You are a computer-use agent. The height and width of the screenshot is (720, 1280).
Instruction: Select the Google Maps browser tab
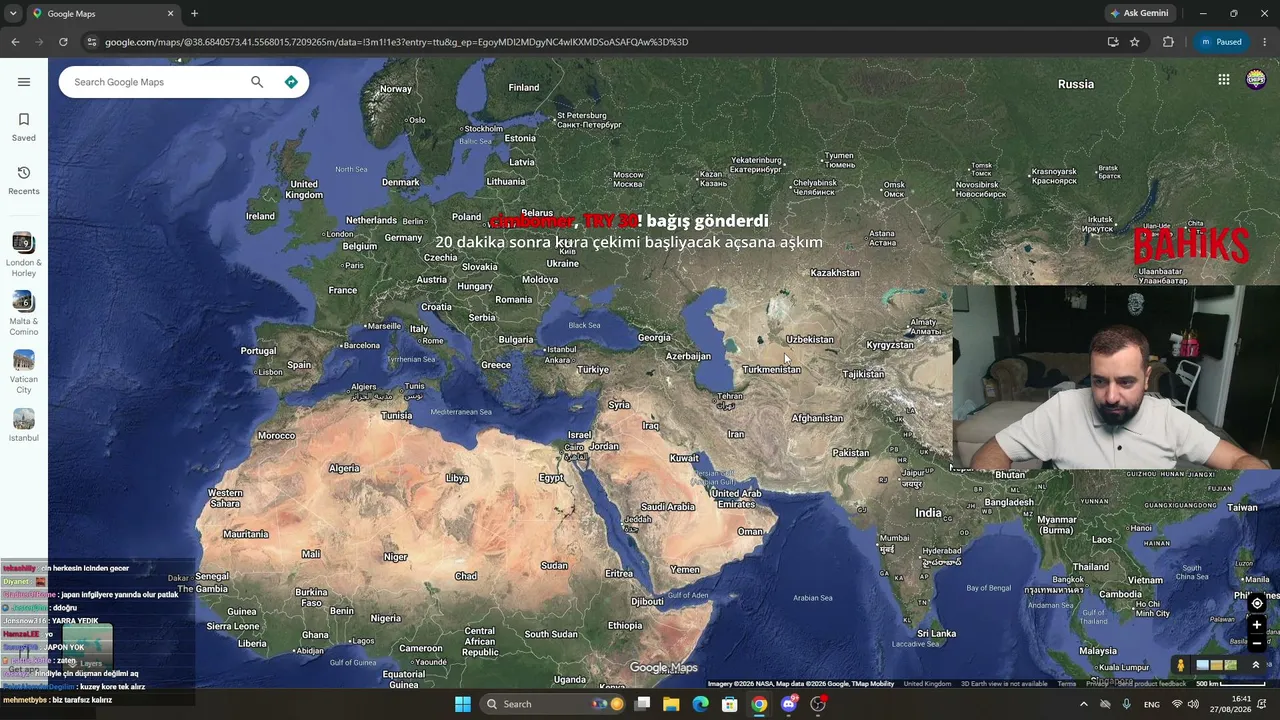[104, 14]
